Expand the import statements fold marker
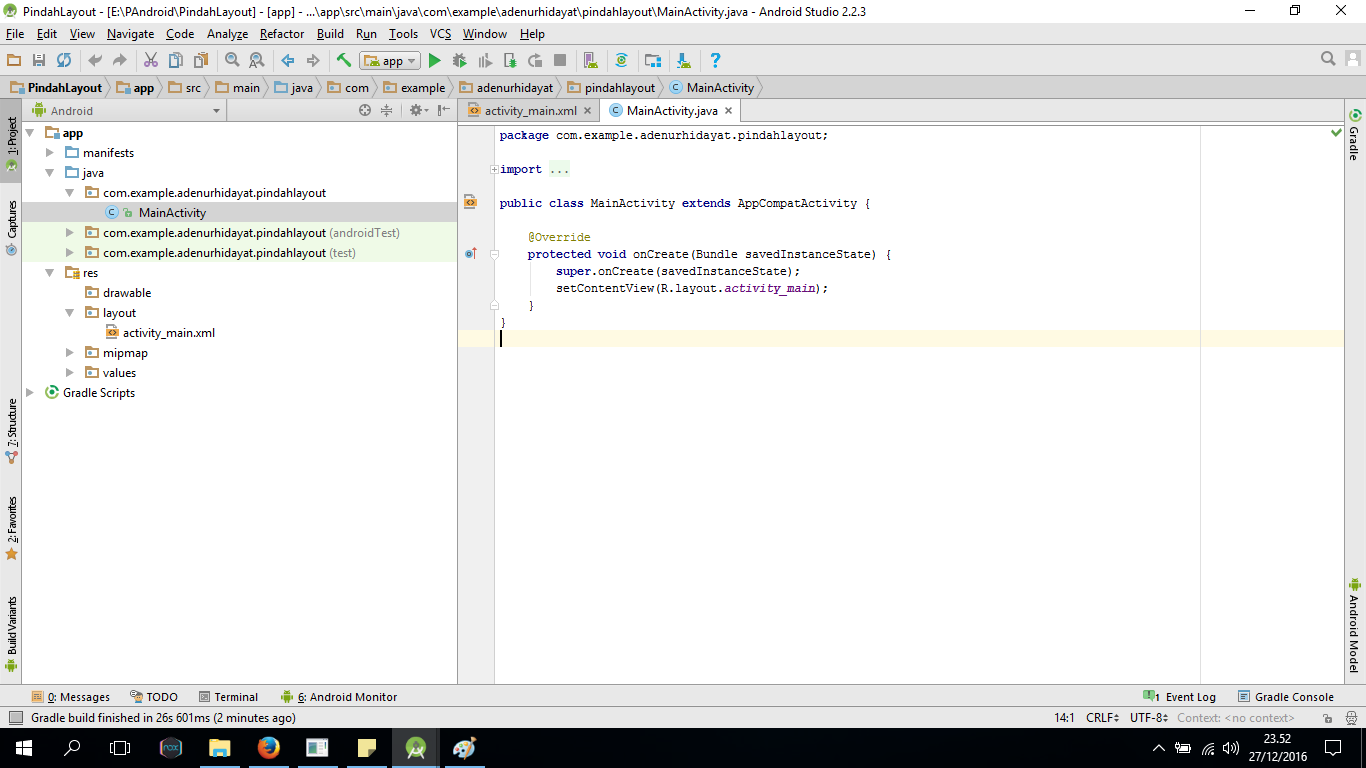The width and height of the screenshot is (1366, 768). (x=494, y=170)
